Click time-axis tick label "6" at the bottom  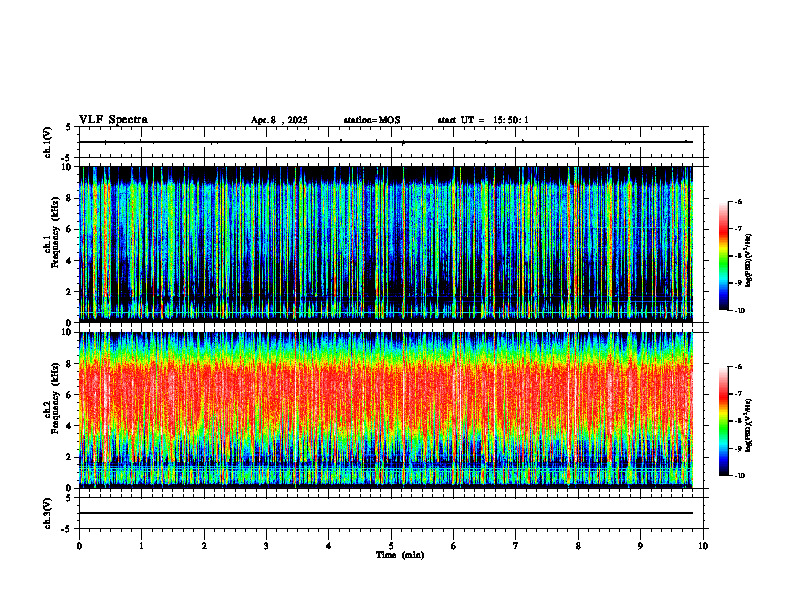[454, 546]
